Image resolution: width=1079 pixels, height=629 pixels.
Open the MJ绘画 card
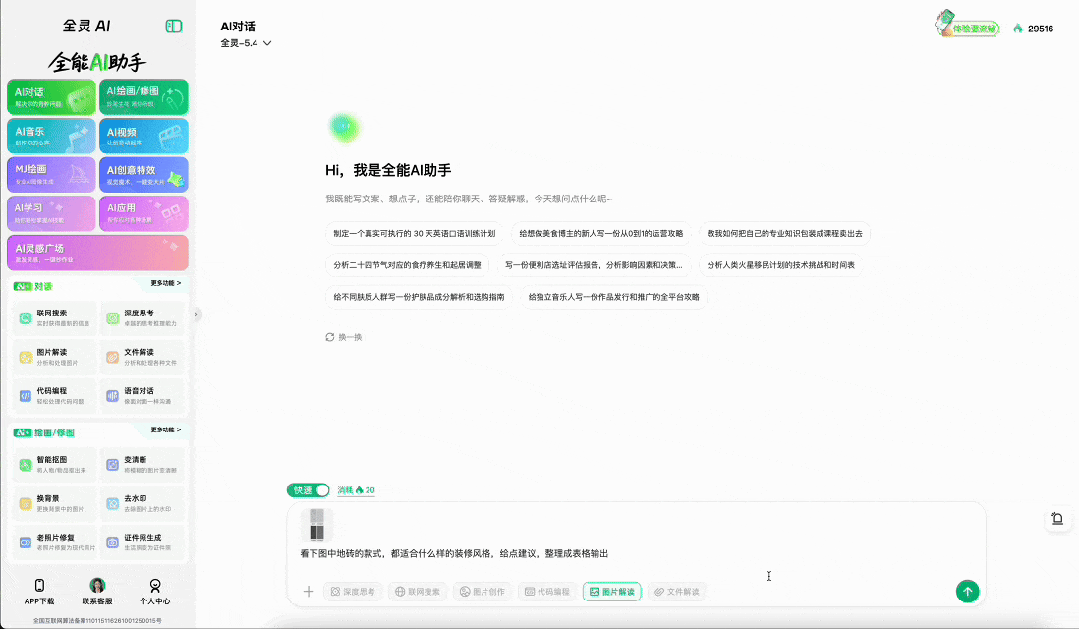pyautogui.click(x=52, y=175)
